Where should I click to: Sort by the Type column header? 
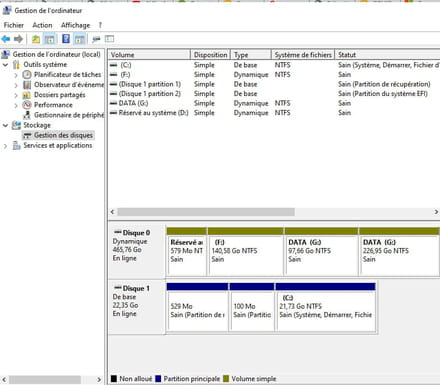click(x=251, y=55)
